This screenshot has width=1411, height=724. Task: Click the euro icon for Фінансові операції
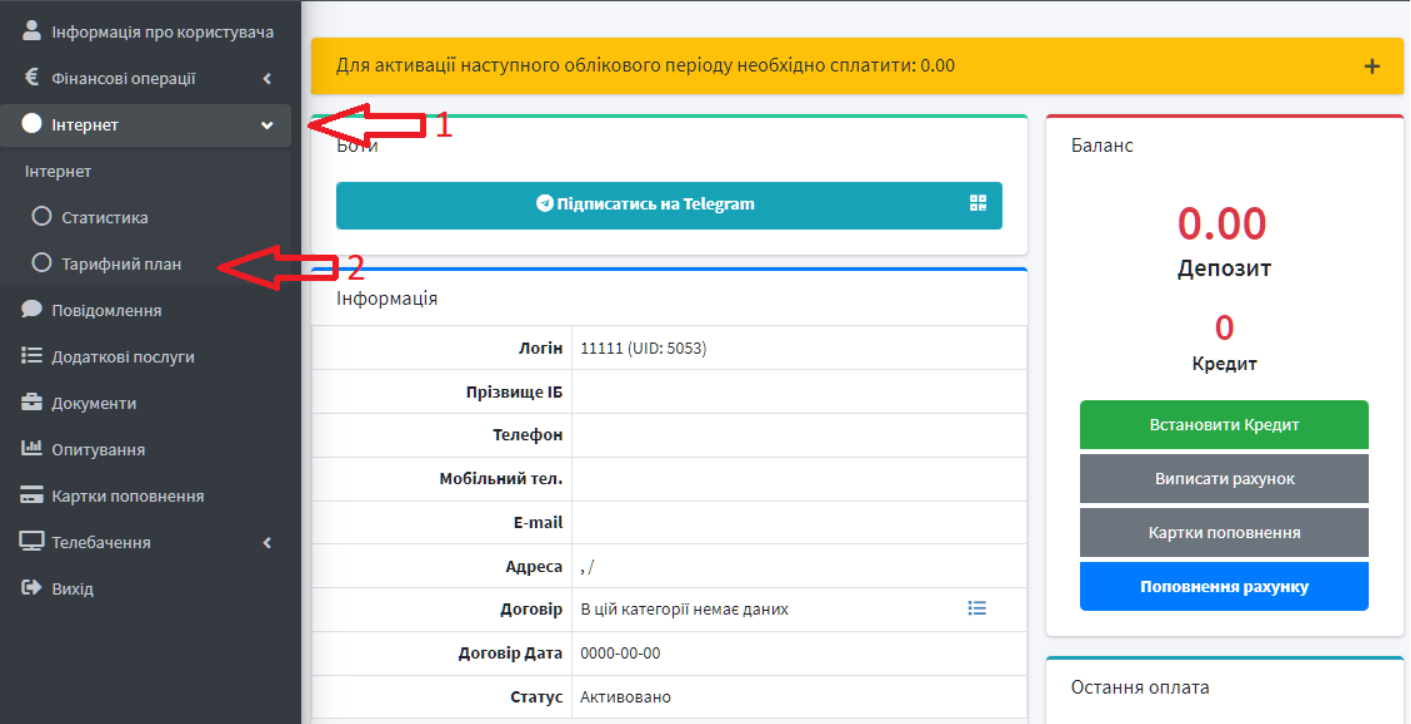coord(32,78)
